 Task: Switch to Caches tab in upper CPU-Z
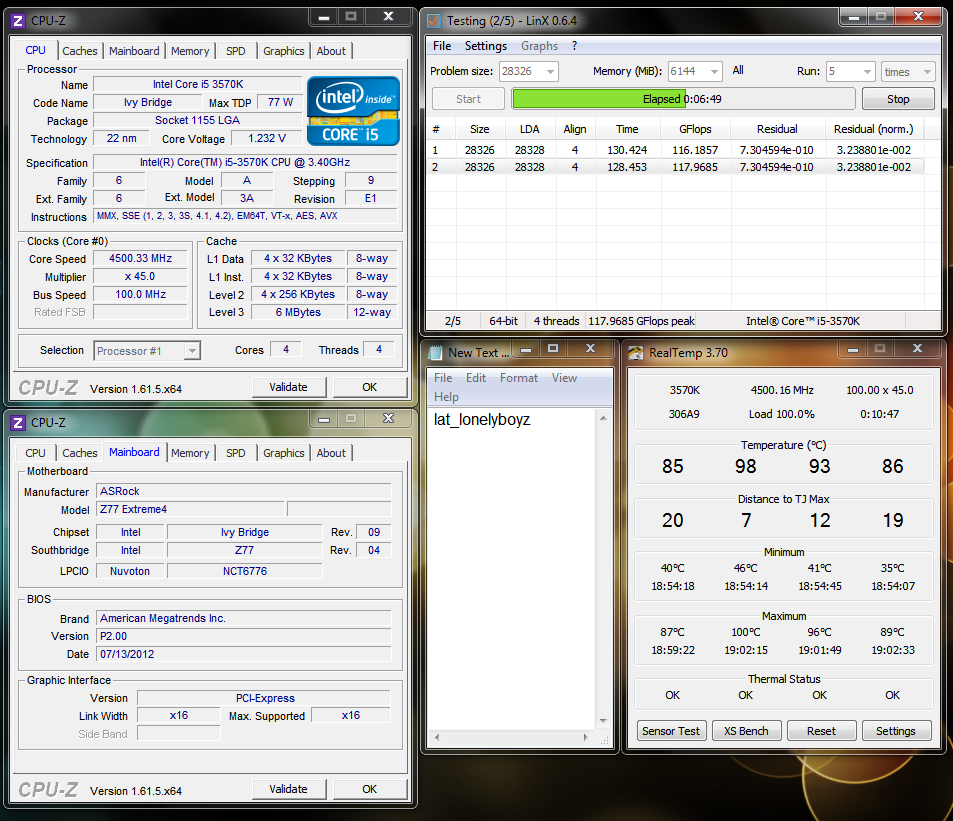(x=80, y=51)
